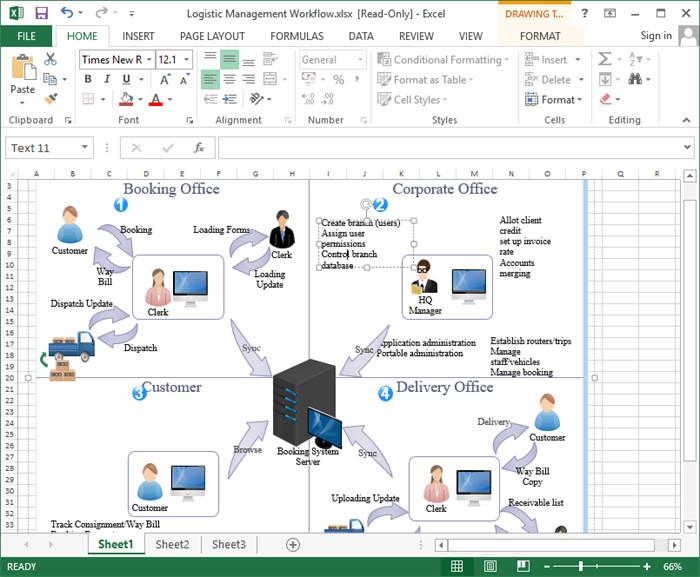The height and width of the screenshot is (577, 700).
Task: Open the PAGE LAYOUT ribbon tab
Action: [x=212, y=36]
